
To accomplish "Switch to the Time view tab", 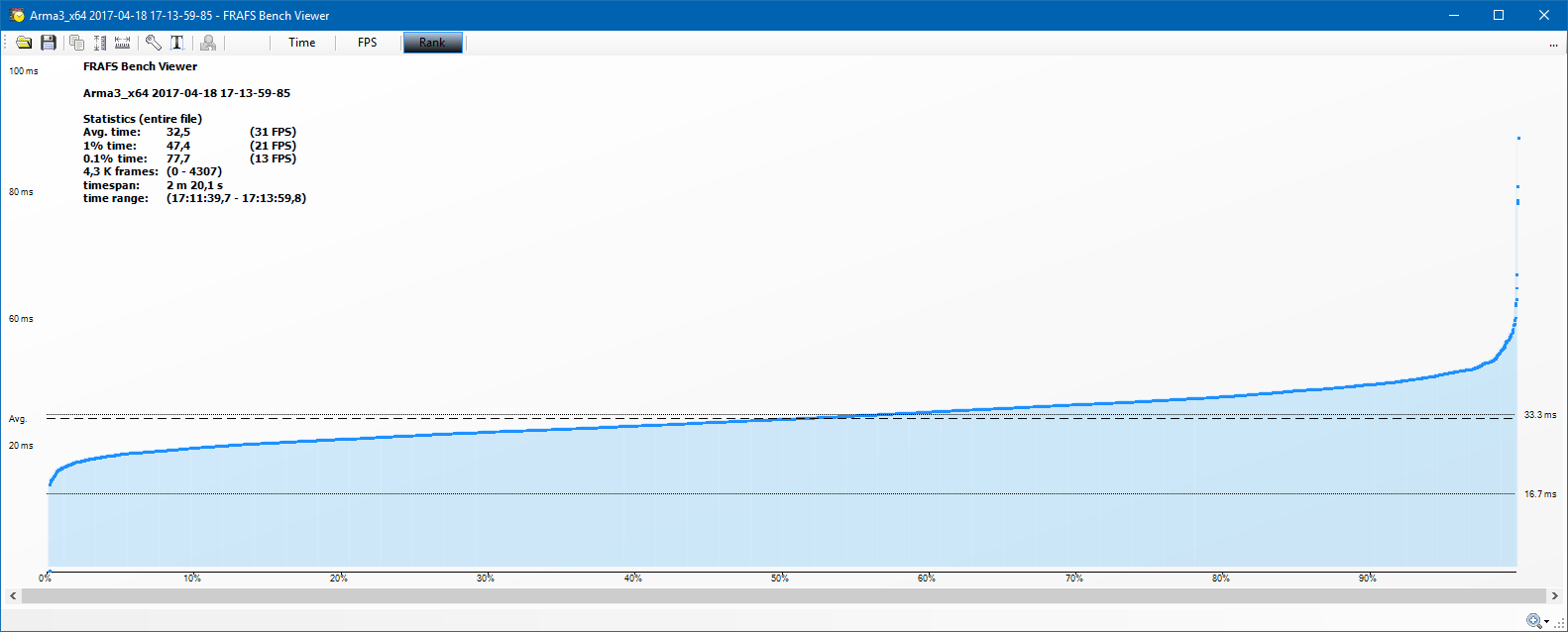I will pos(302,43).
